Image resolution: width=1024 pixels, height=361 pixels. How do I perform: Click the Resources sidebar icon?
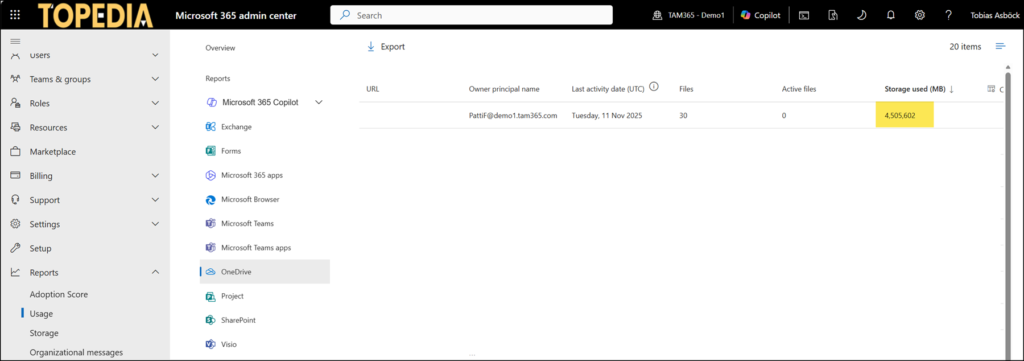16,127
